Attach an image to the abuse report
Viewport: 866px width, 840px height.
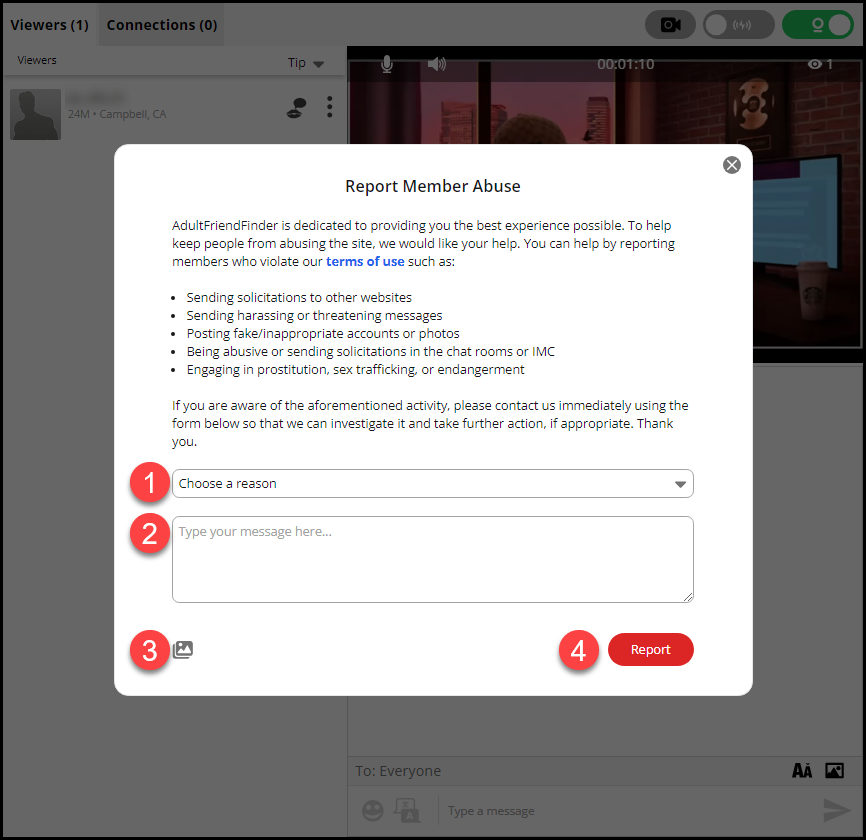click(x=183, y=649)
